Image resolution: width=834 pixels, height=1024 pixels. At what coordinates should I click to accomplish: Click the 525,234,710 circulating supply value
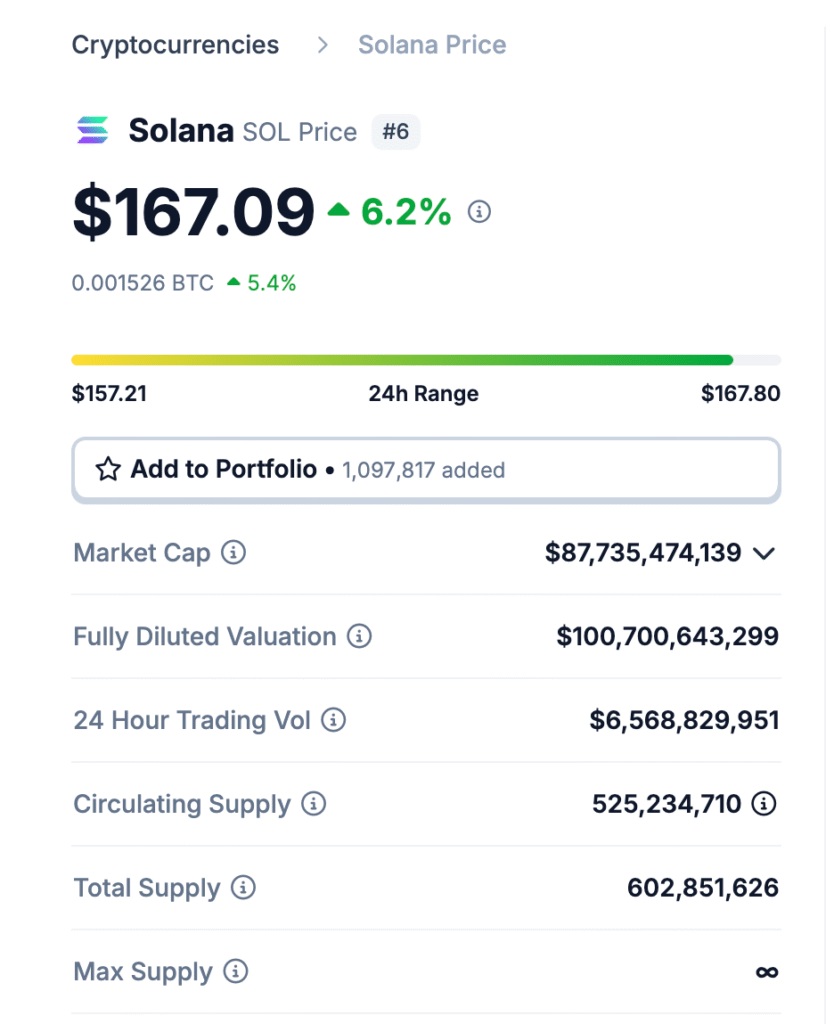point(667,805)
